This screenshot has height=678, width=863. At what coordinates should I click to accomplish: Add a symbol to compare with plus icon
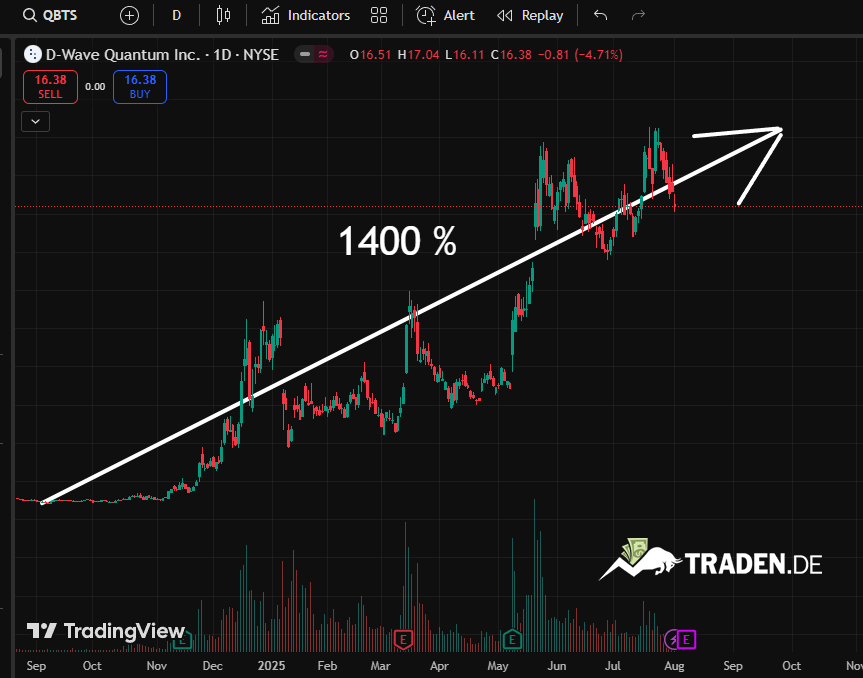pyautogui.click(x=129, y=15)
